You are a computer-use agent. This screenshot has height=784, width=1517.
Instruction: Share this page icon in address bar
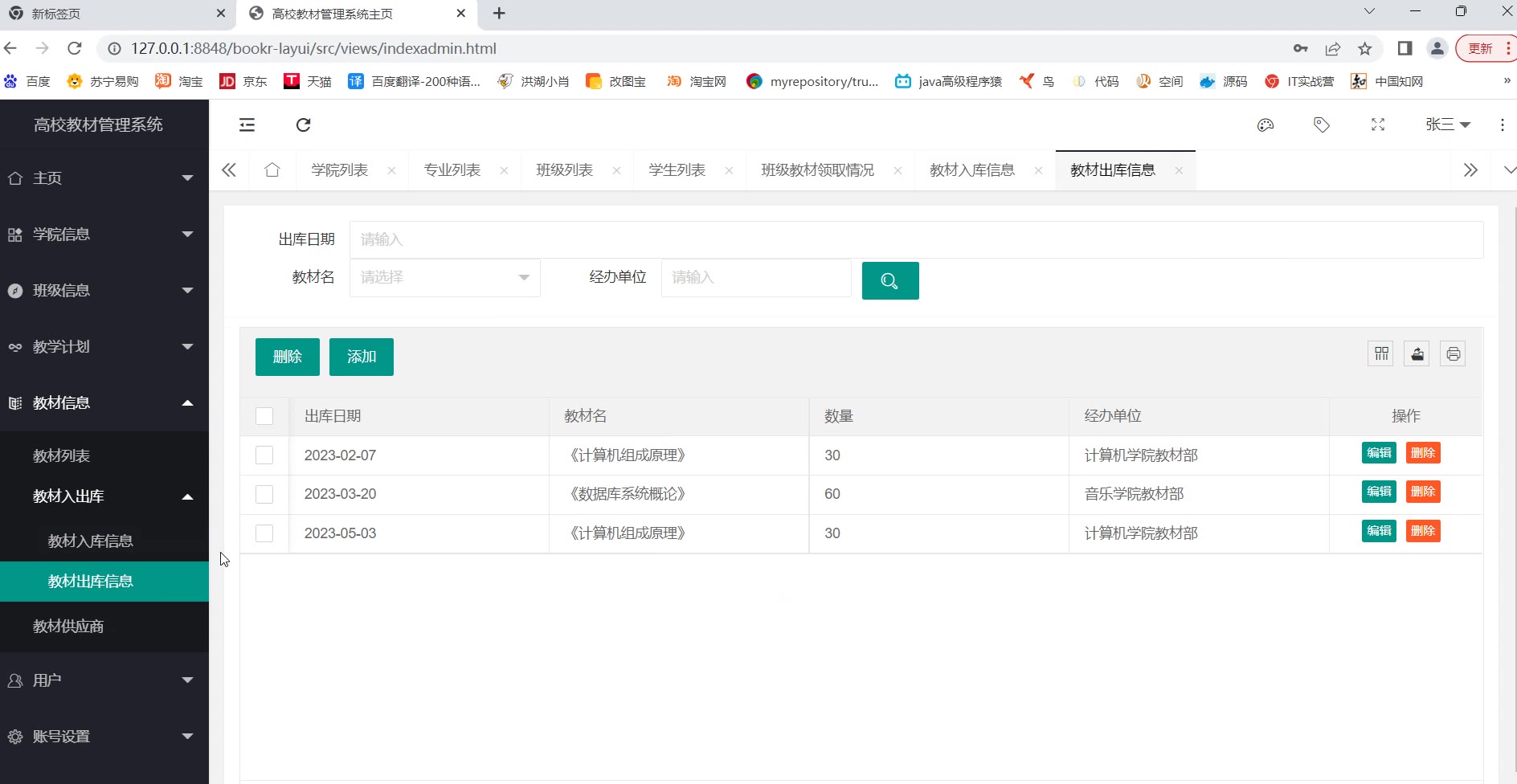pos(1333,48)
